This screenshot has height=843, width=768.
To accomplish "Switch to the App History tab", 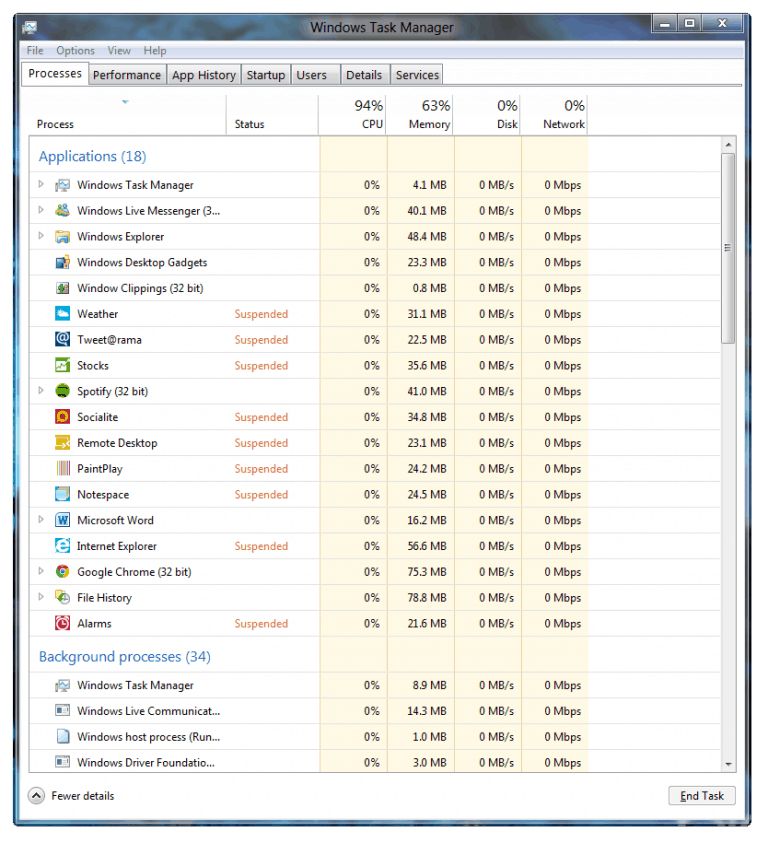I will (204, 75).
